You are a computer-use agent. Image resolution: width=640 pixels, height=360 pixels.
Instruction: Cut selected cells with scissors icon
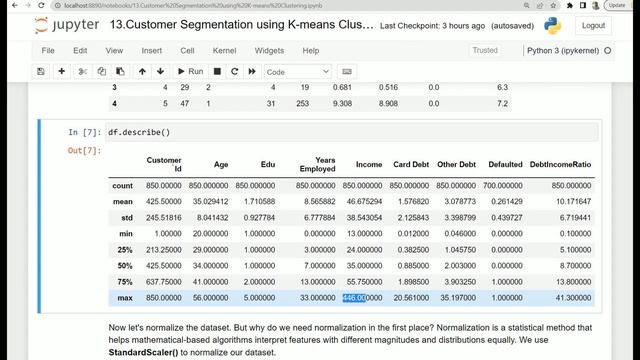coord(83,71)
